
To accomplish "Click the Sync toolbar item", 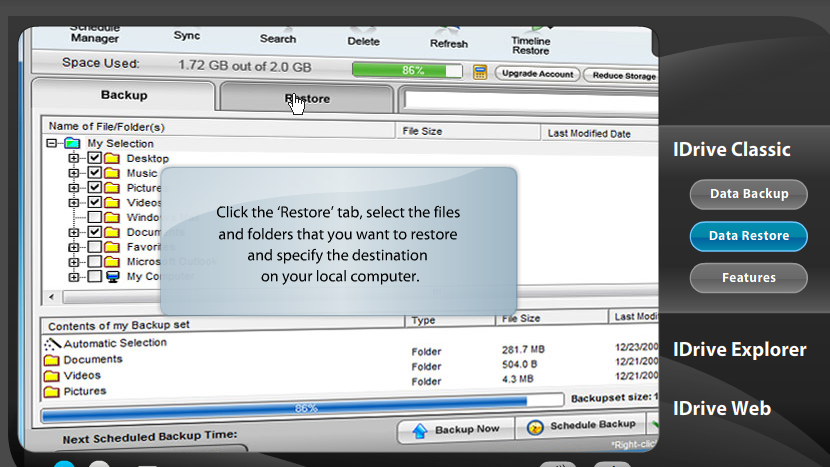I will click(x=187, y=35).
